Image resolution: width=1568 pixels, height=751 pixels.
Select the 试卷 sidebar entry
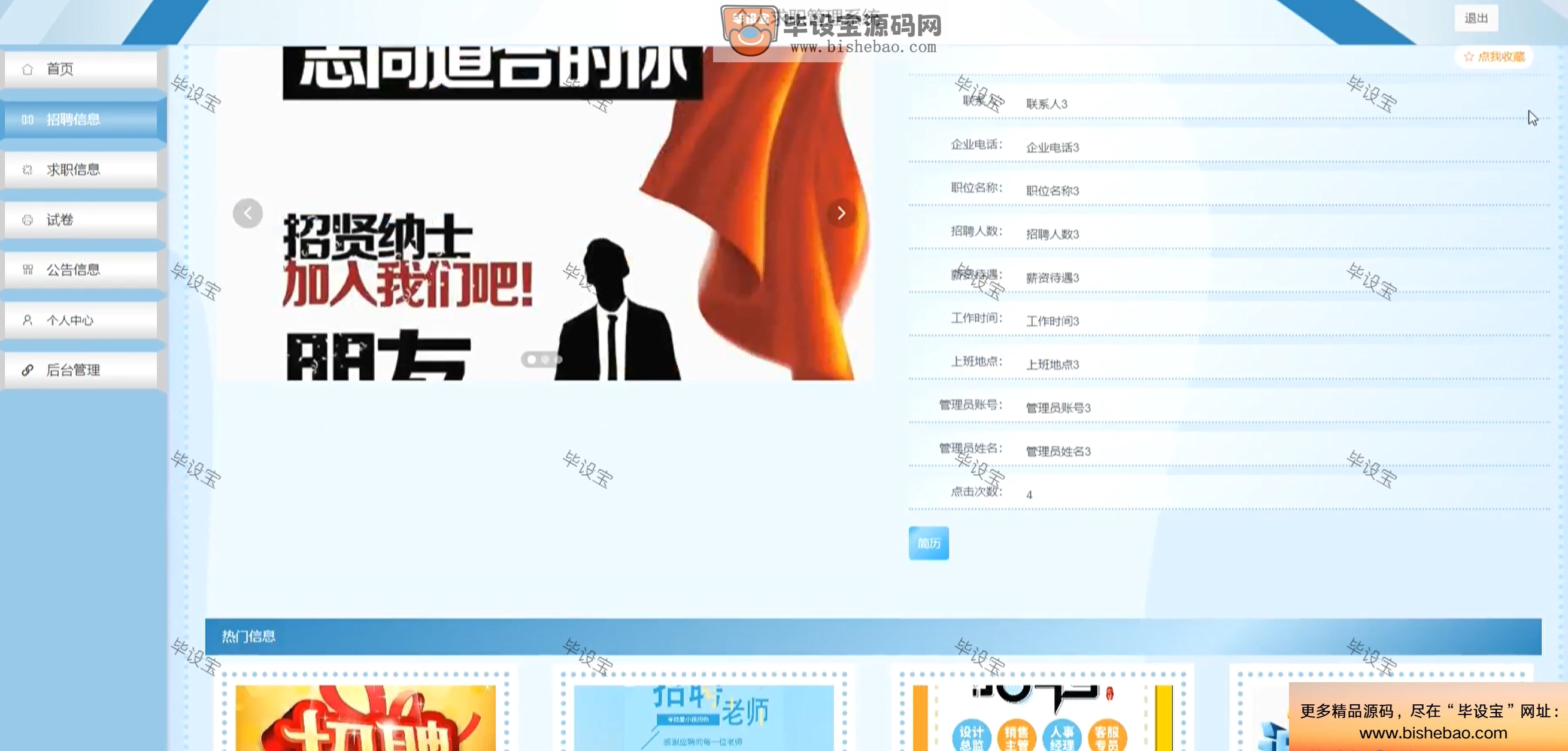(80, 220)
